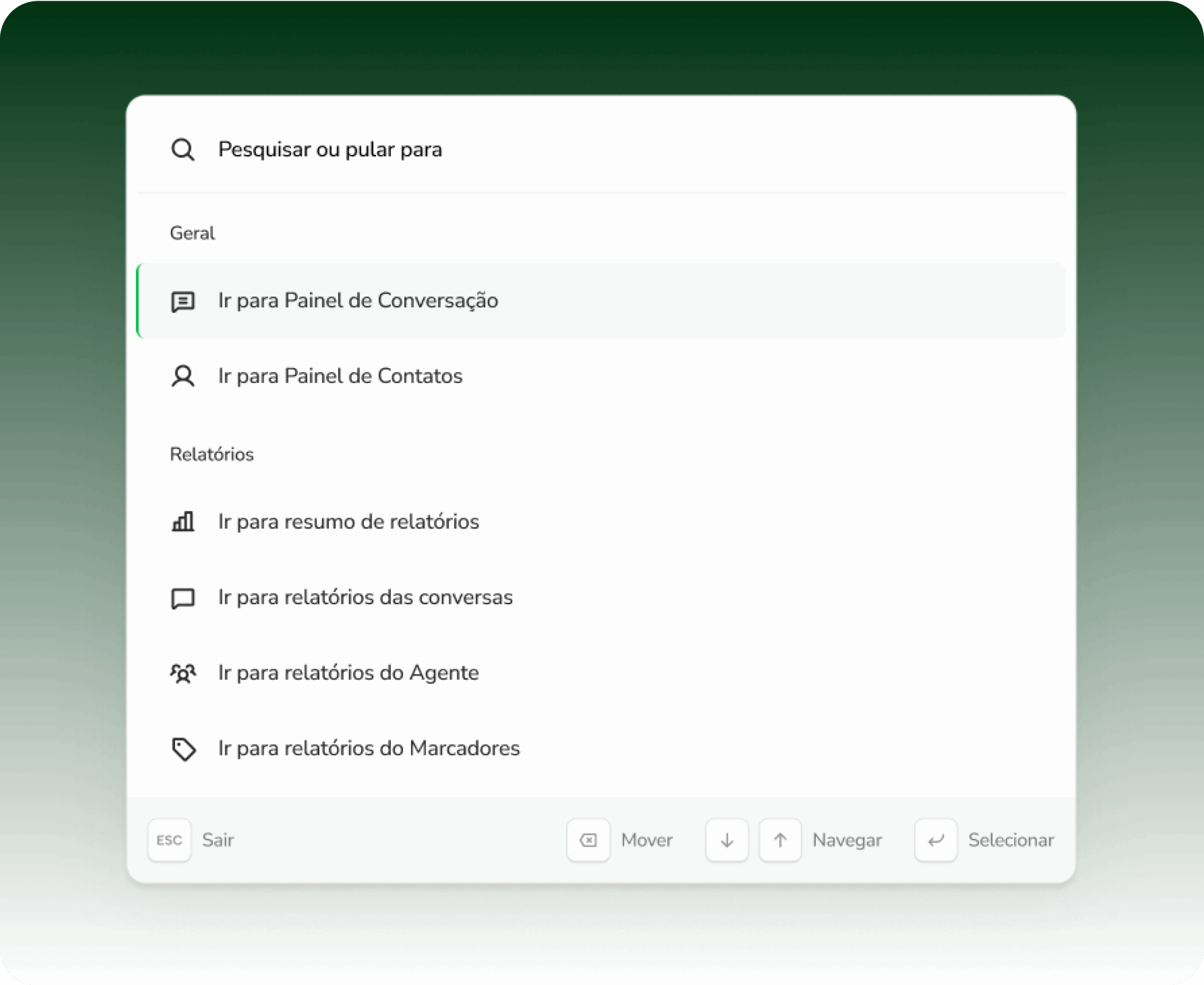Click the search magnifier icon
Viewport: 1204px width, 985px height.
point(183,150)
